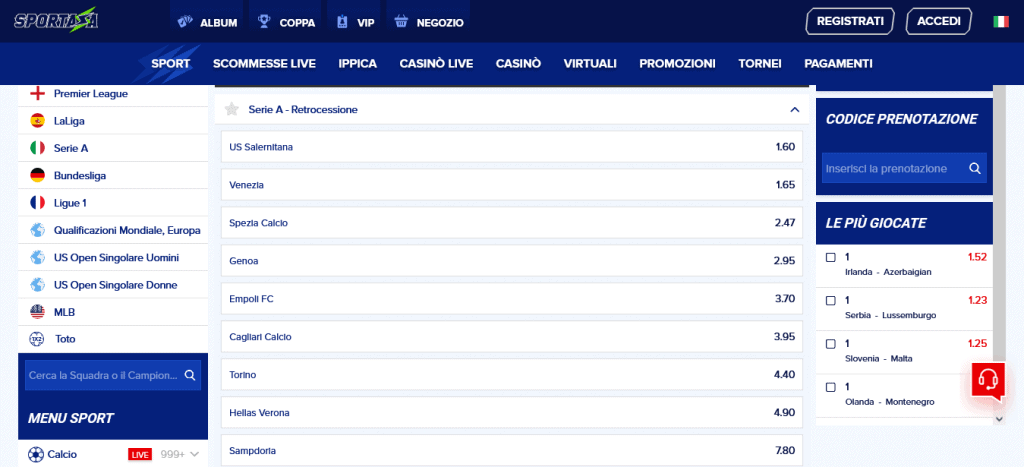Click the Accedi login button

[x=939, y=21]
